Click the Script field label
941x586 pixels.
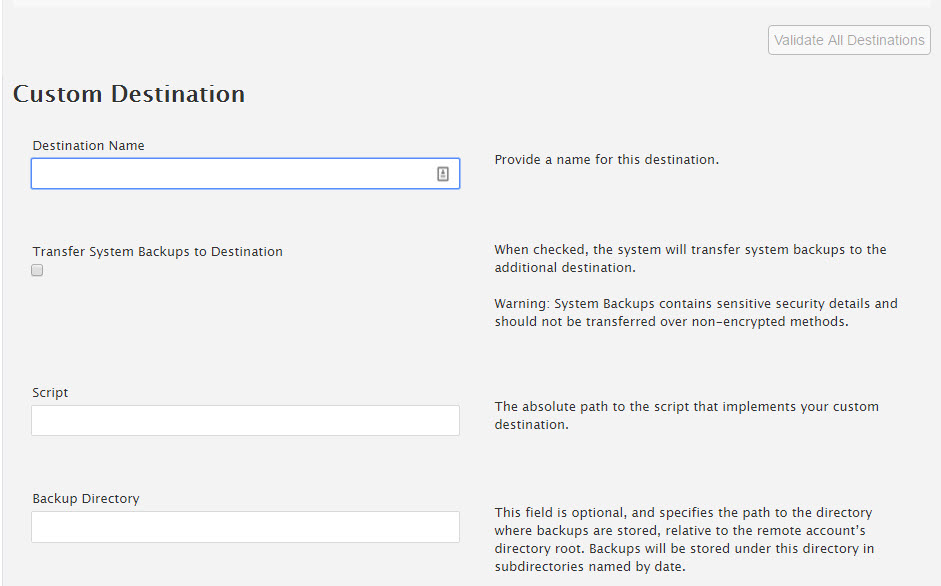(50, 393)
